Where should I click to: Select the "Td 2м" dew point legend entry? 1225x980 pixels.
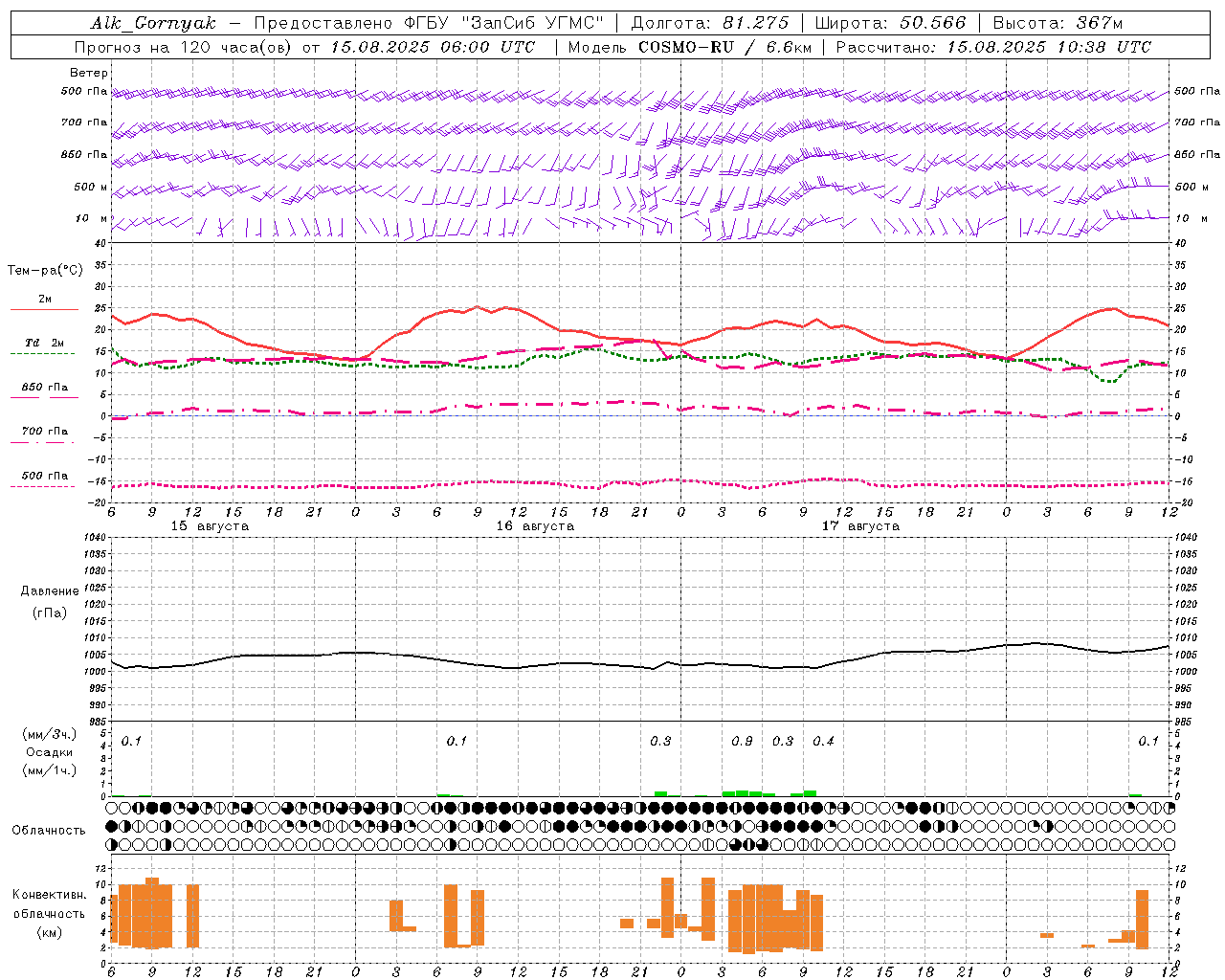pyautogui.click(x=44, y=343)
